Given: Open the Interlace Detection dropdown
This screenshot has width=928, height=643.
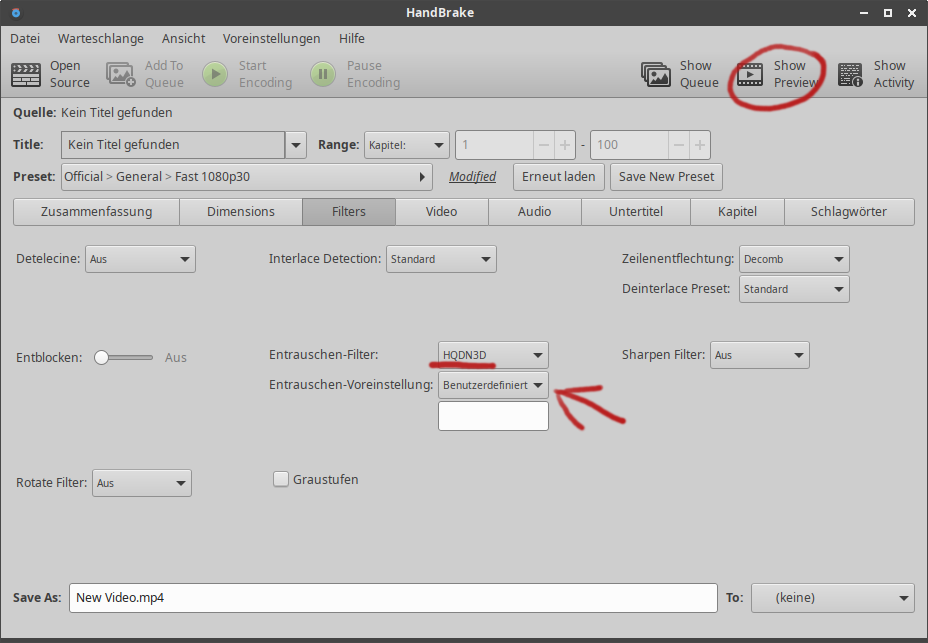Looking at the screenshot, I should 441,259.
